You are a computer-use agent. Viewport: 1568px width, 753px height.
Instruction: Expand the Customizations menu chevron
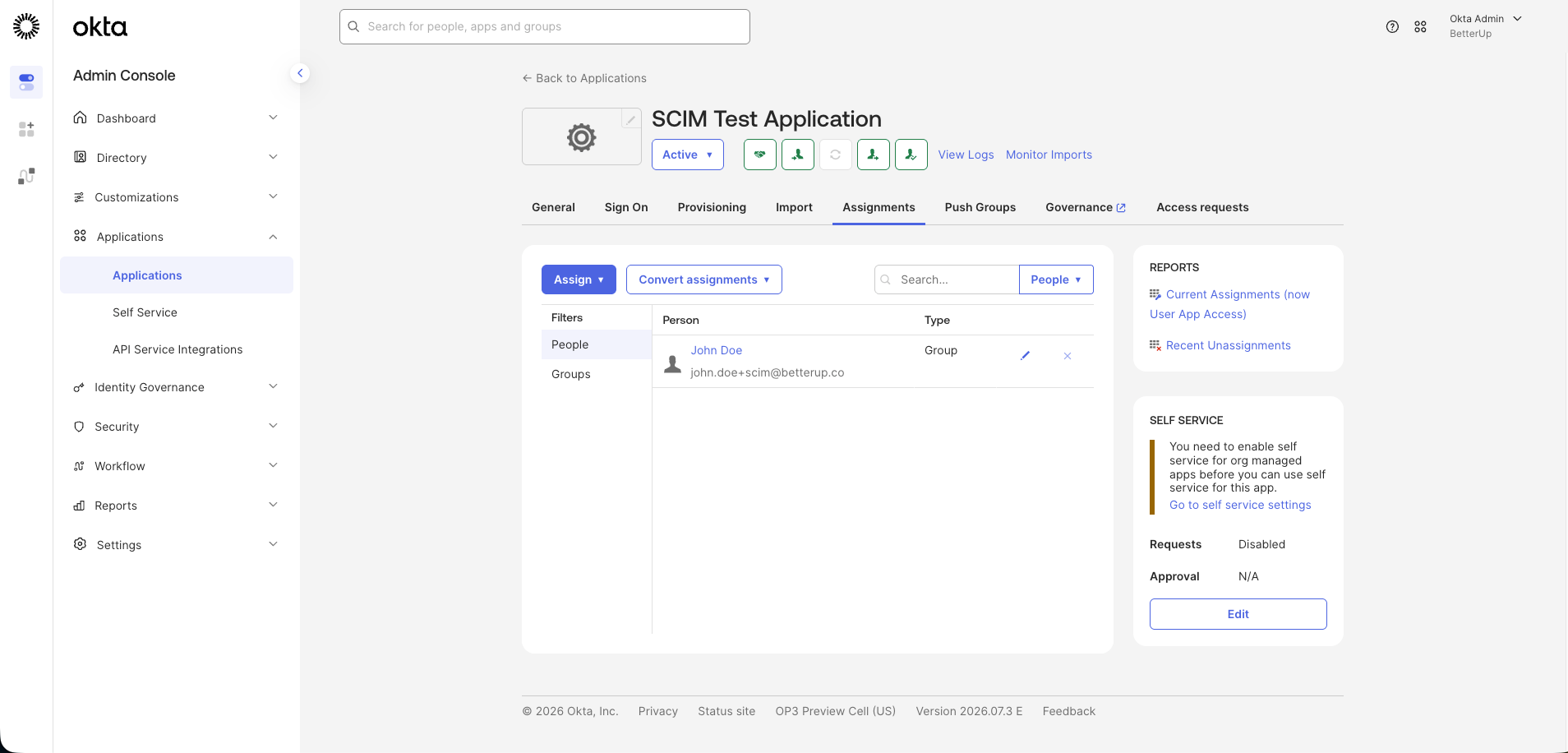point(273,196)
